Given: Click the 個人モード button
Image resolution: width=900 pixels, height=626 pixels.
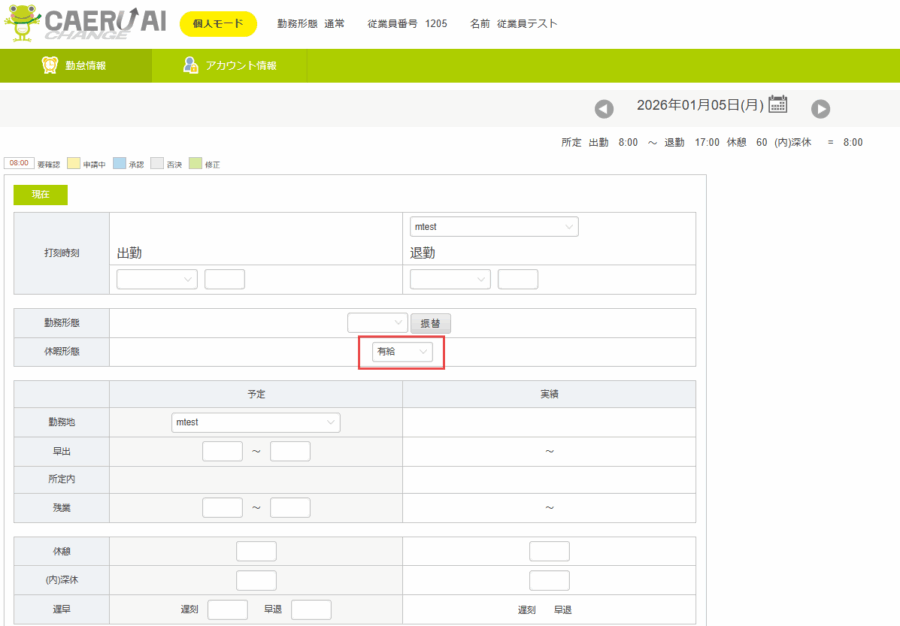Looking at the screenshot, I should [x=218, y=23].
